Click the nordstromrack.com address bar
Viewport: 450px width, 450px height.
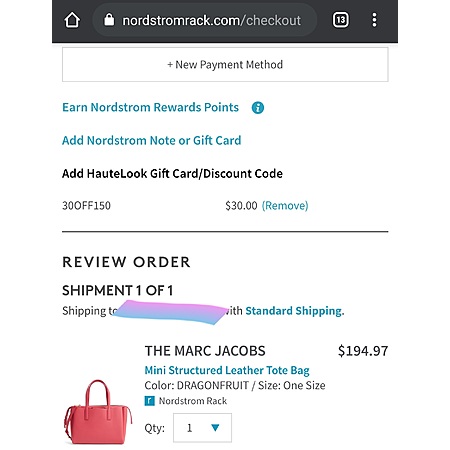tap(204, 20)
